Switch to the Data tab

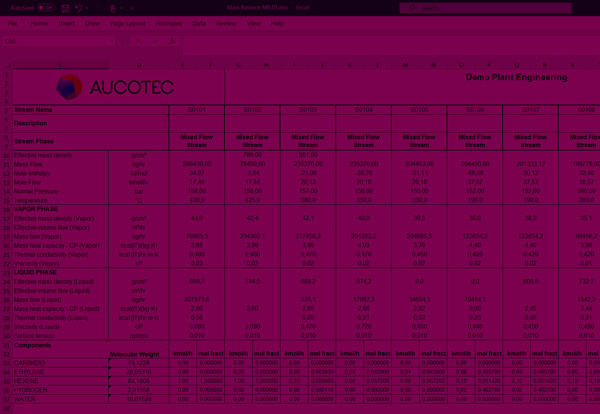[199, 23]
